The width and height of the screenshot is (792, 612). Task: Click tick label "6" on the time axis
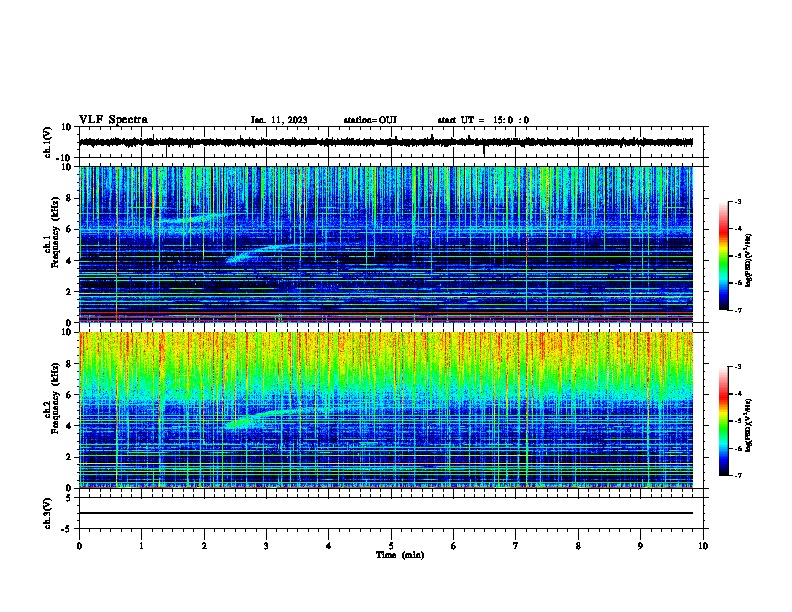coord(454,546)
